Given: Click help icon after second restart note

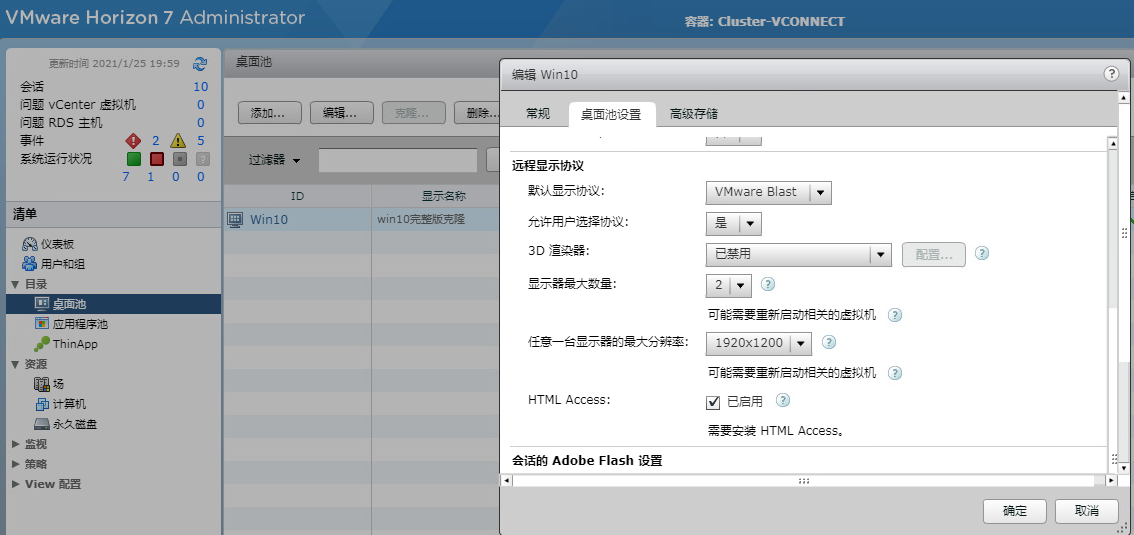Looking at the screenshot, I should pyautogui.click(x=895, y=373).
